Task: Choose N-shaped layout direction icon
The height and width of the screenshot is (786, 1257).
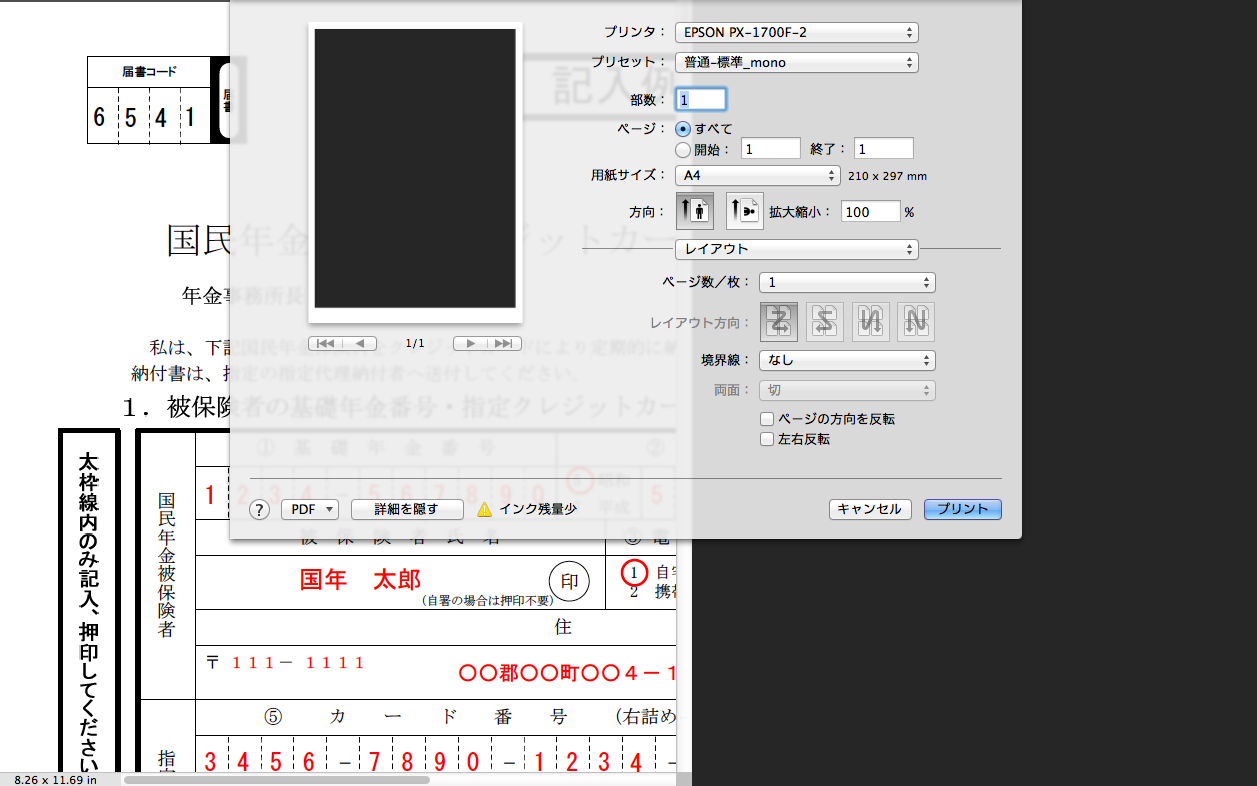Action: 916,322
